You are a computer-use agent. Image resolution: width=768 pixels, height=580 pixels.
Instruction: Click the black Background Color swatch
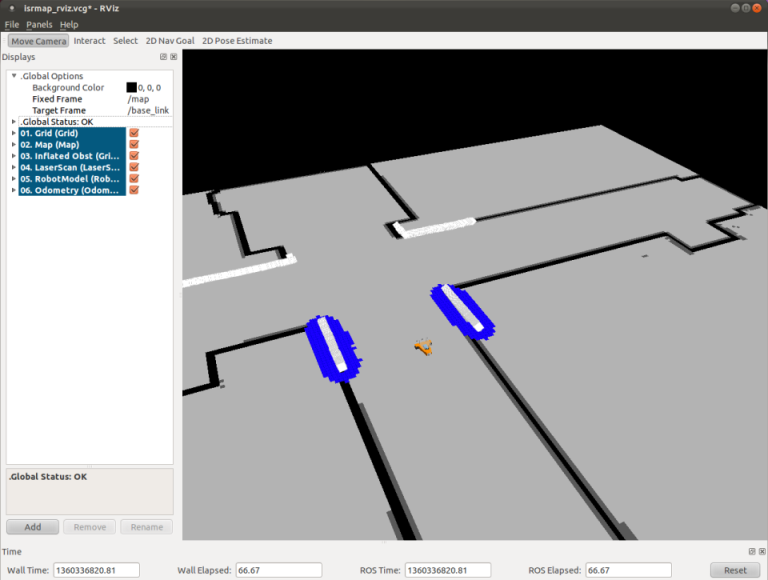coord(131,88)
